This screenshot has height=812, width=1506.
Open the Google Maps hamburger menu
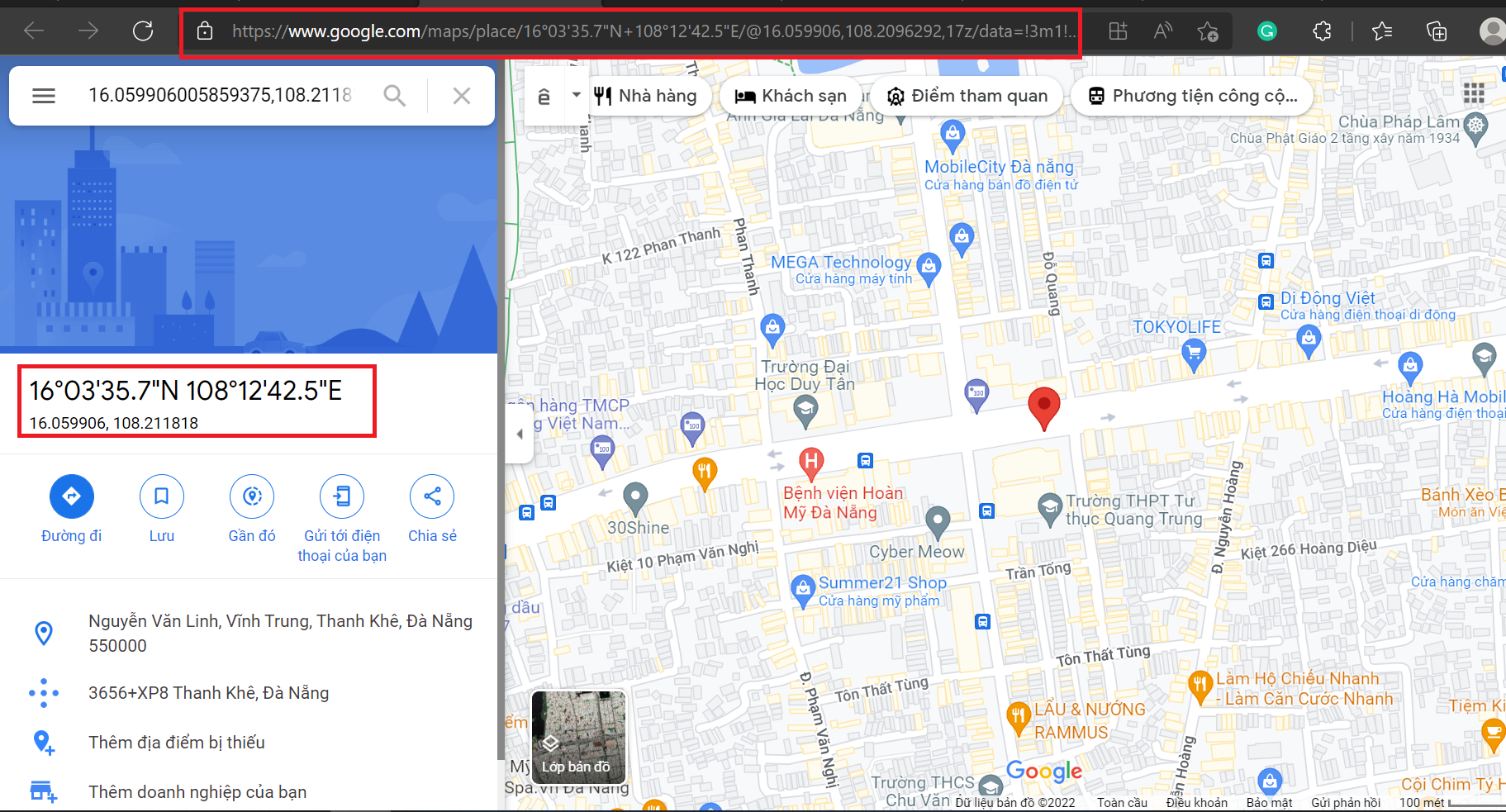pos(44,96)
